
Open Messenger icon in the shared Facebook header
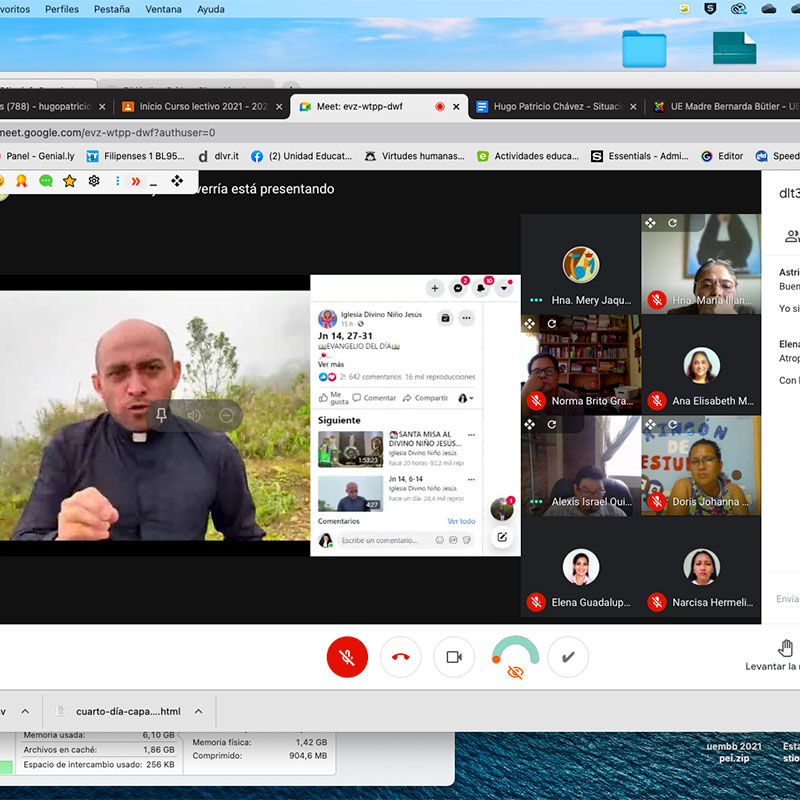(458, 288)
